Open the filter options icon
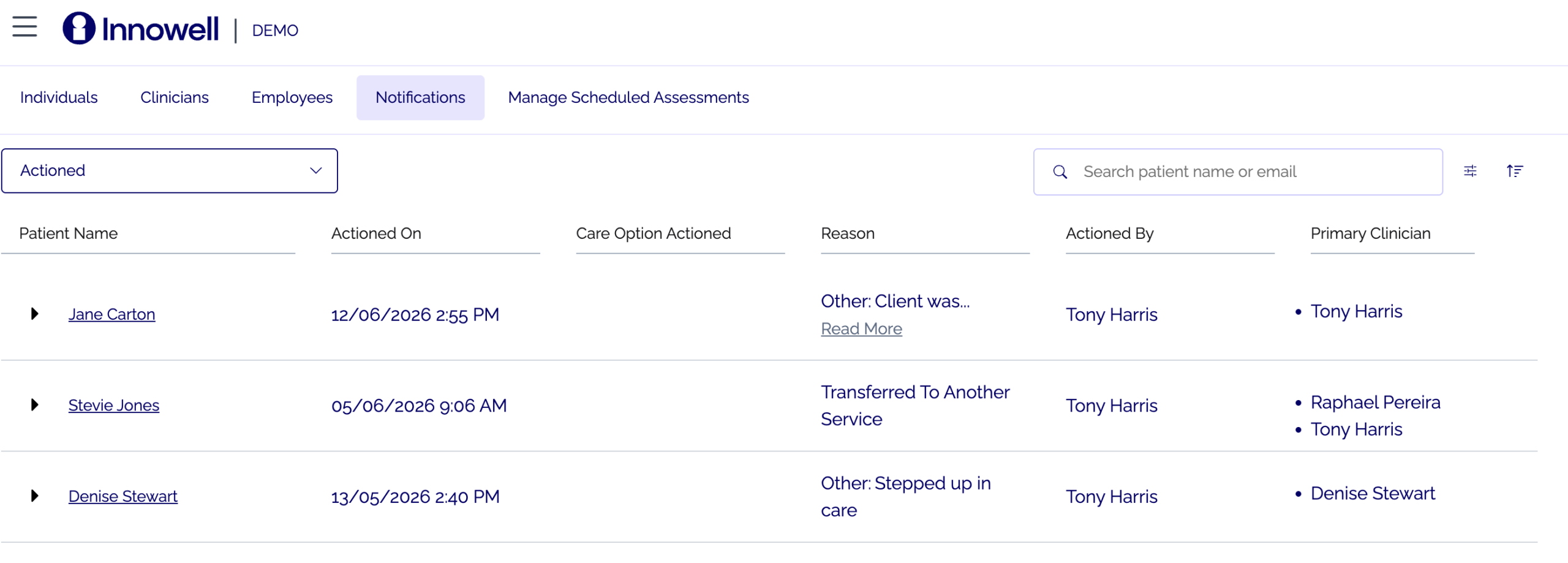1568x563 pixels. (x=1470, y=171)
